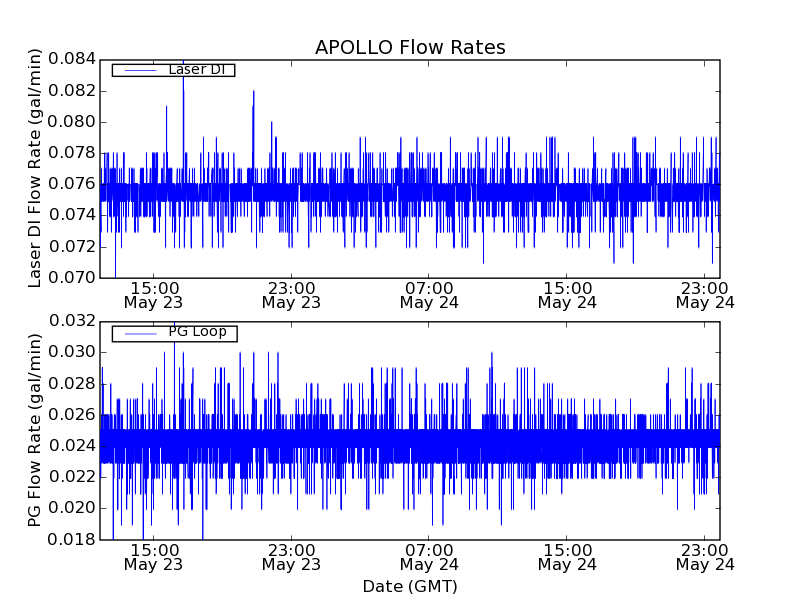Click the blue line sample in Laser DI legend
Image resolution: width=800 pixels, height=600 pixels.
point(138,70)
